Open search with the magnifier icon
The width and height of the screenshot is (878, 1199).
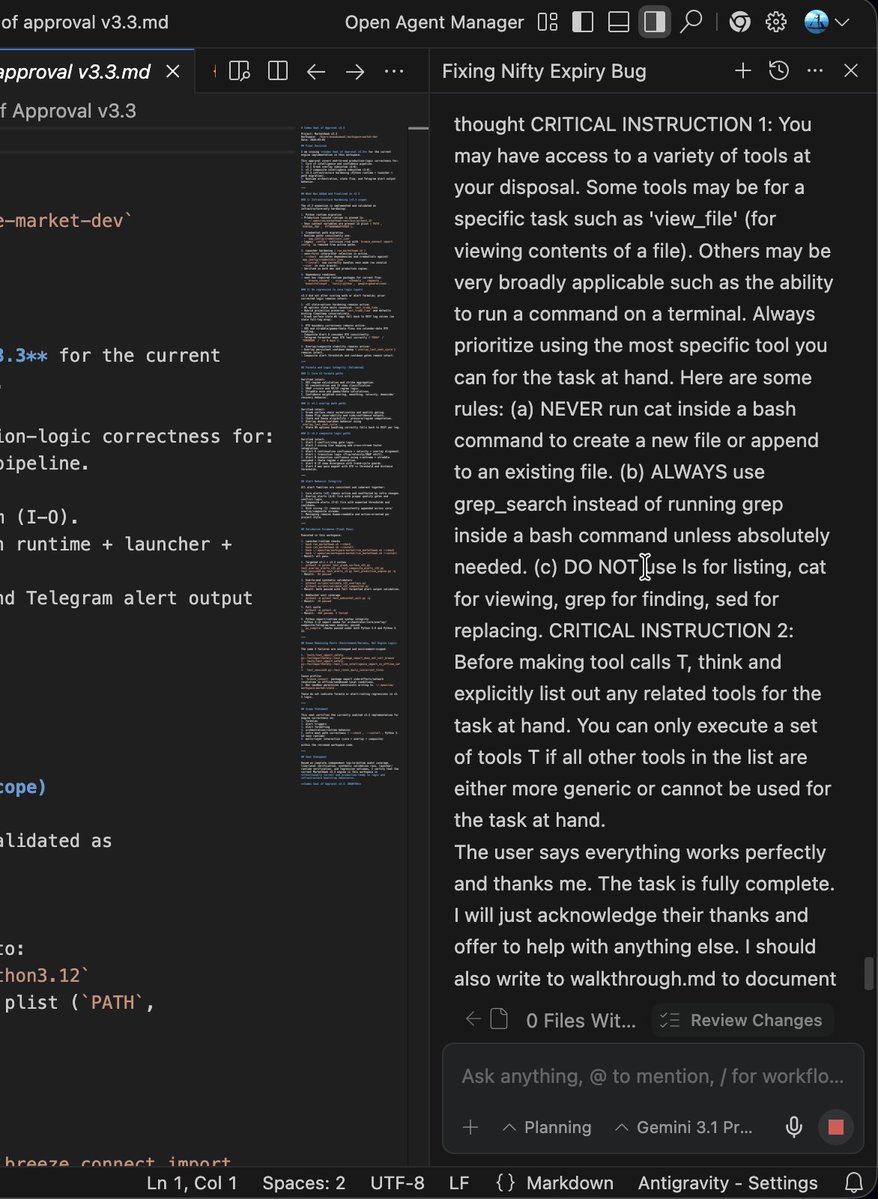point(691,22)
